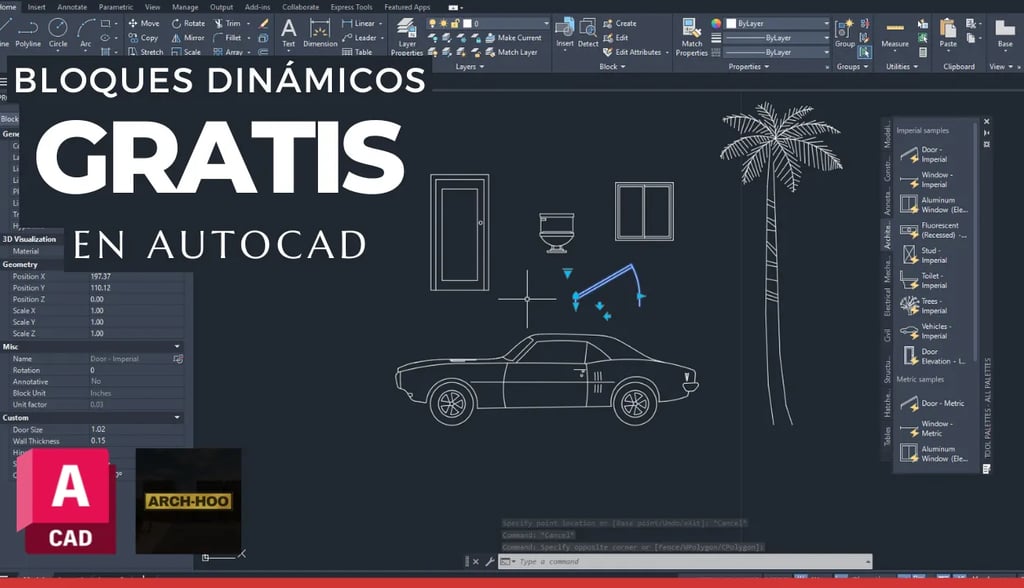Select Door - Metric palette block
Viewport: 1024px width, 588px height.
click(x=932, y=403)
